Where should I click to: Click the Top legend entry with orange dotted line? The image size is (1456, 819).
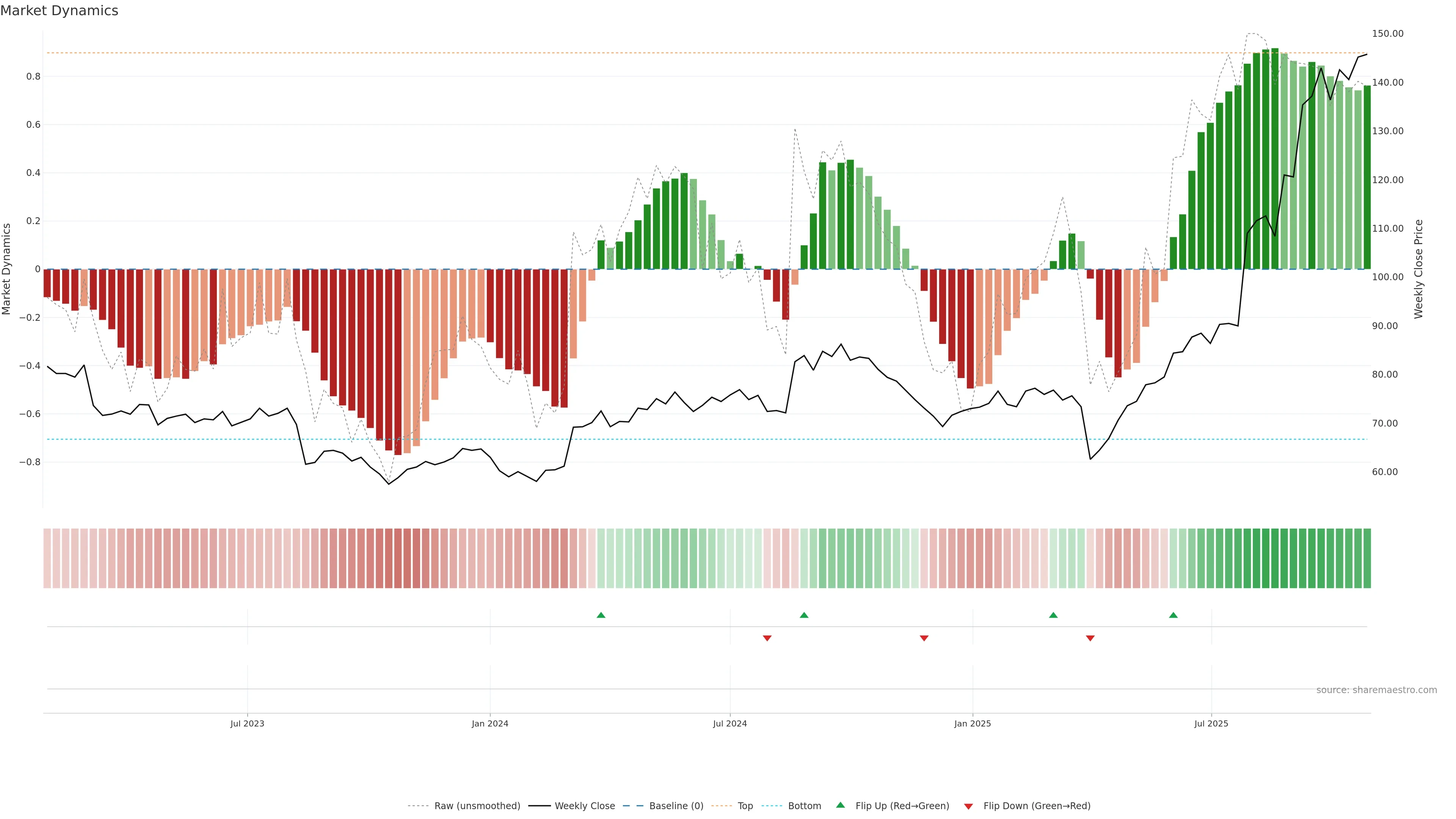pos(745,806)
